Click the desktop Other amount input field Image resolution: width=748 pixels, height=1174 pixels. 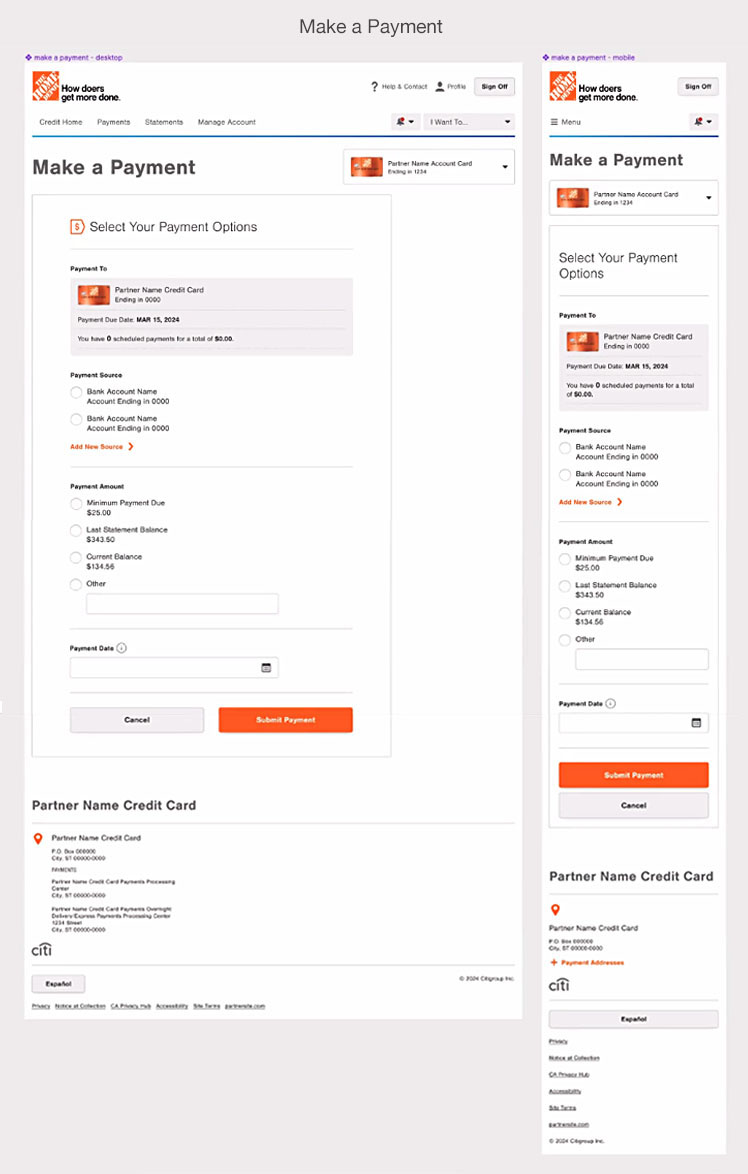pyautogui.click(x=182, y=604)
